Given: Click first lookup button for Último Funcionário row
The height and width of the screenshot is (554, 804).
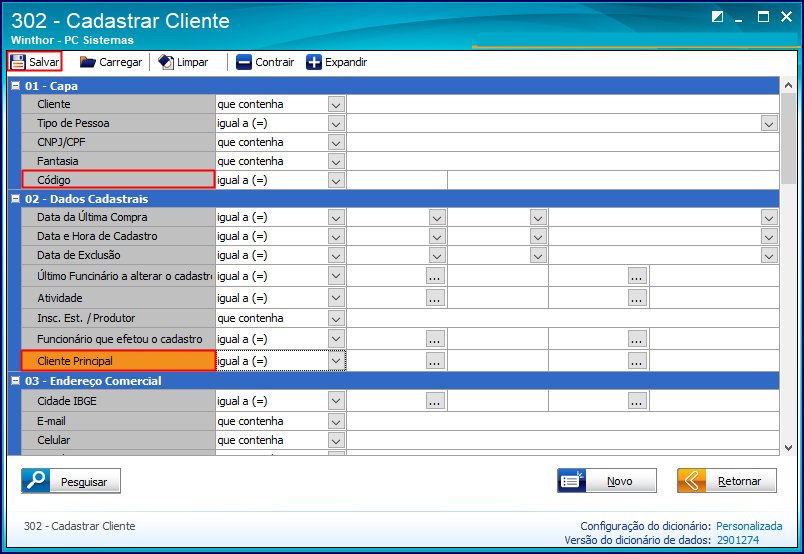Looking at the screenshot, I should 435,276.
